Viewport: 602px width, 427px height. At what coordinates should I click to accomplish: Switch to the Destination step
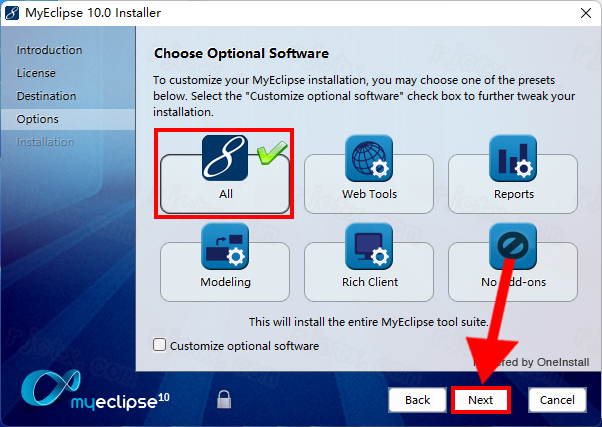[x=46, y=96]
